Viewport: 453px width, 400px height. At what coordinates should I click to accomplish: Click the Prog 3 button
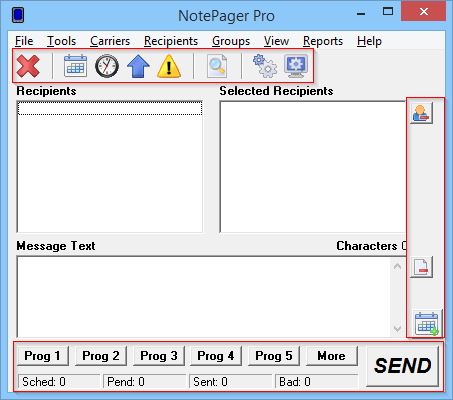click(x=158, y=356)
